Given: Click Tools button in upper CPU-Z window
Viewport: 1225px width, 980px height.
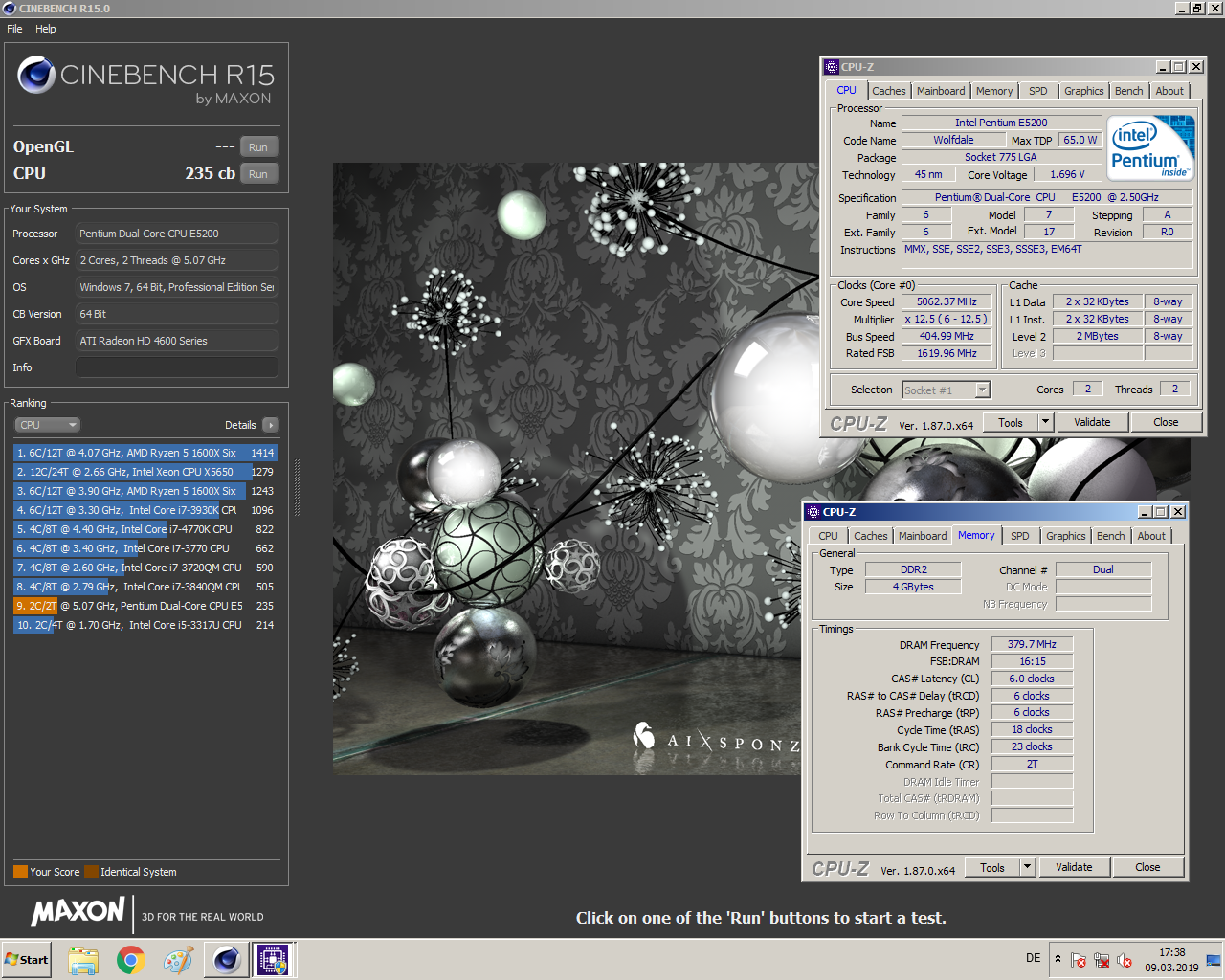Looking at the screenshot, I should pyautogui.click(x=1011, y=422).
